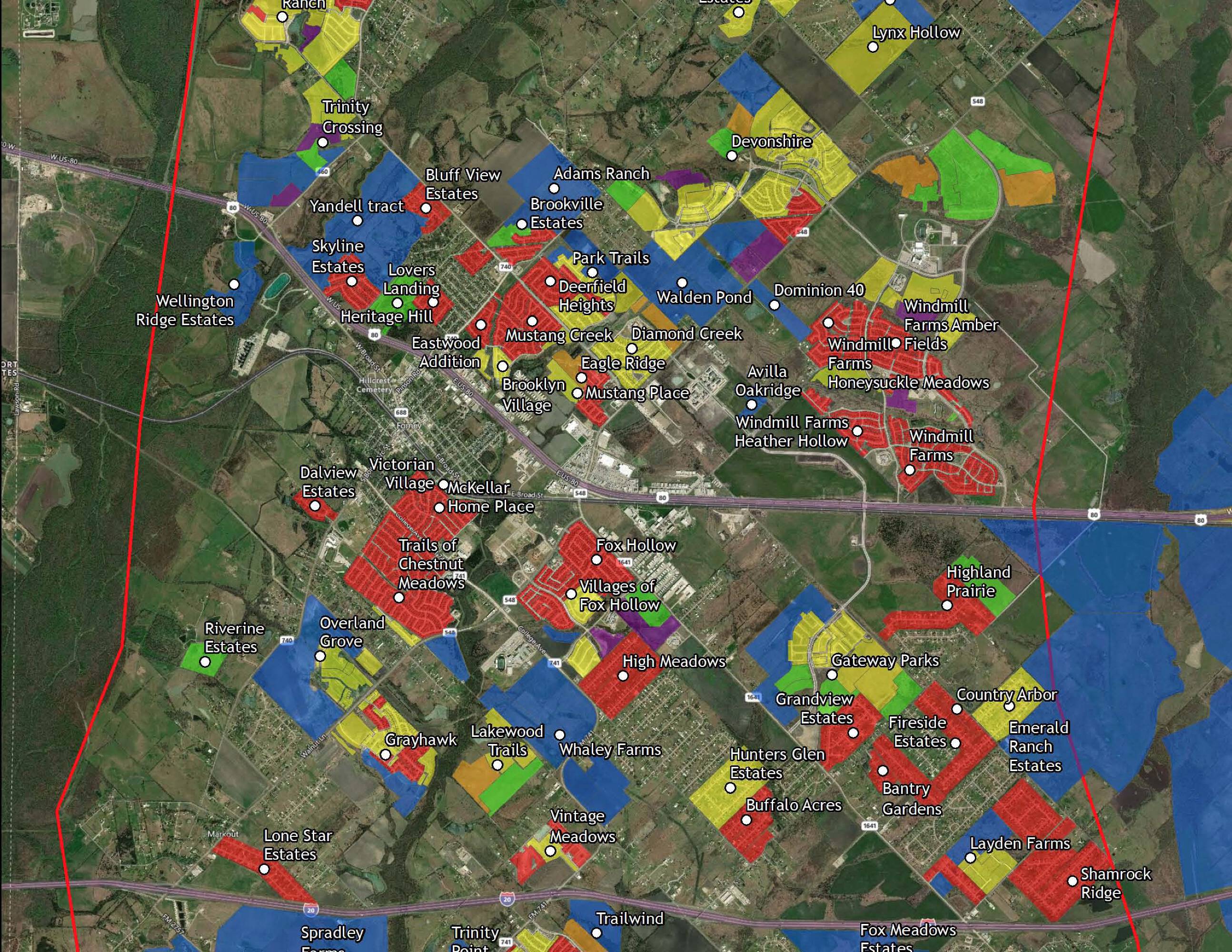1232x952 pixels.
Task: Click the Riverine Estates marker dot
Action: (205, 662)
